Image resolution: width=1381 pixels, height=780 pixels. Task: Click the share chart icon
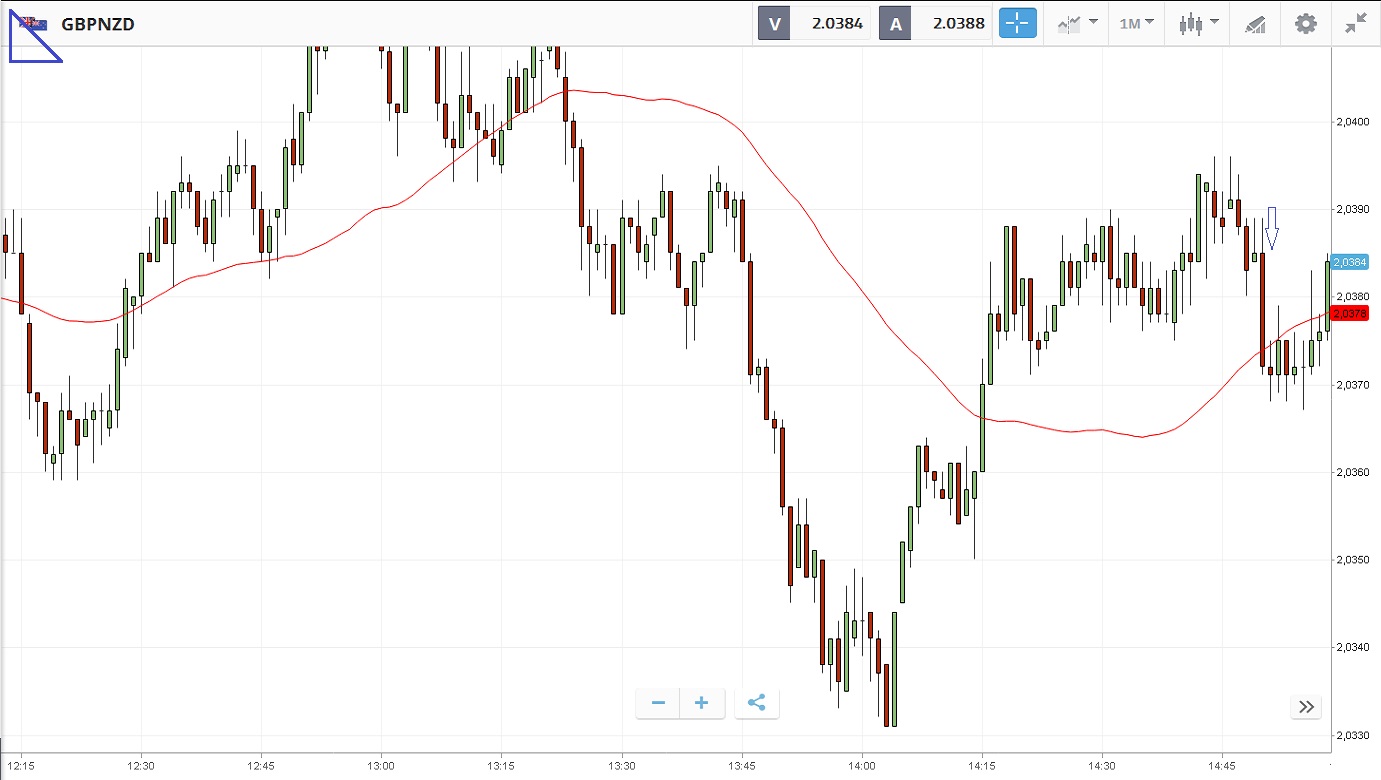756,703
